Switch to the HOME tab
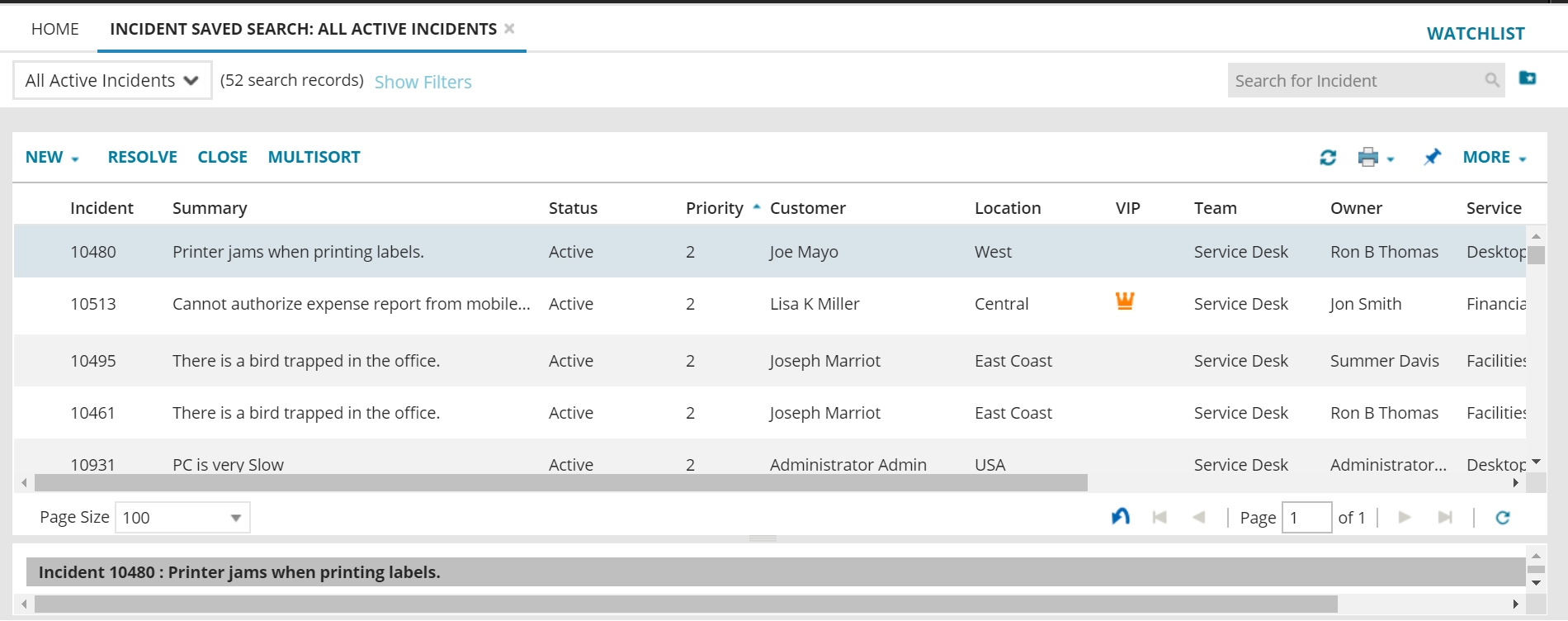The height and width of the screenshot is (621, 1568). [55, 29]
